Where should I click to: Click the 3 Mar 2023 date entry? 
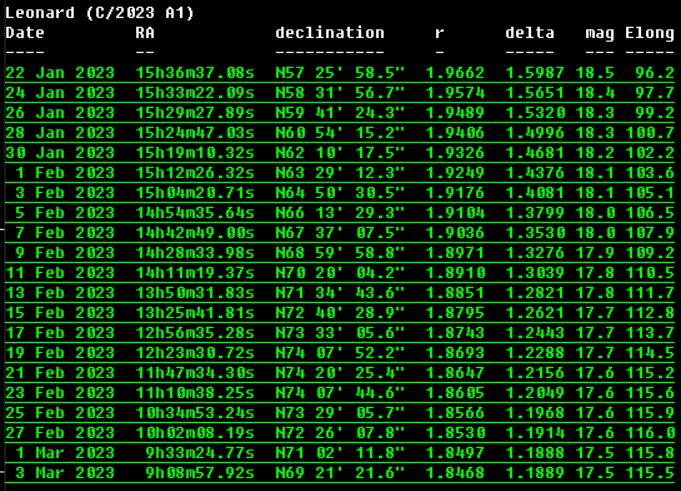point(65,473)
